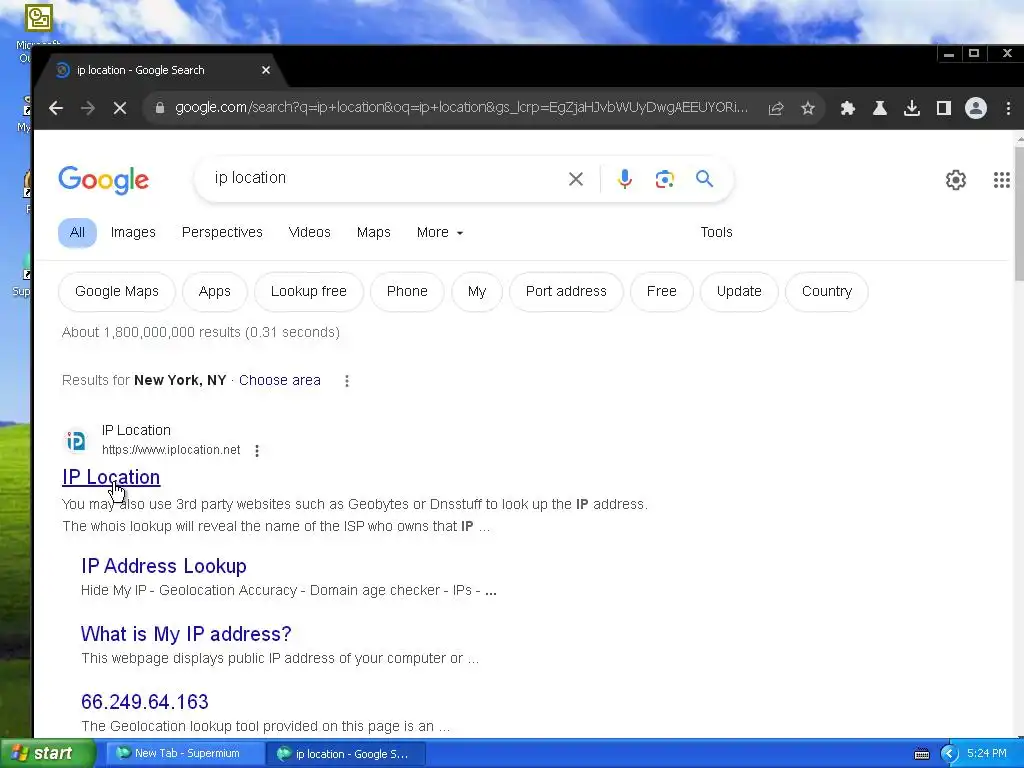Go back to previous page
The height and width of the screenshot is (768, 1024).
pyautogui.click(x=56, y=108)
